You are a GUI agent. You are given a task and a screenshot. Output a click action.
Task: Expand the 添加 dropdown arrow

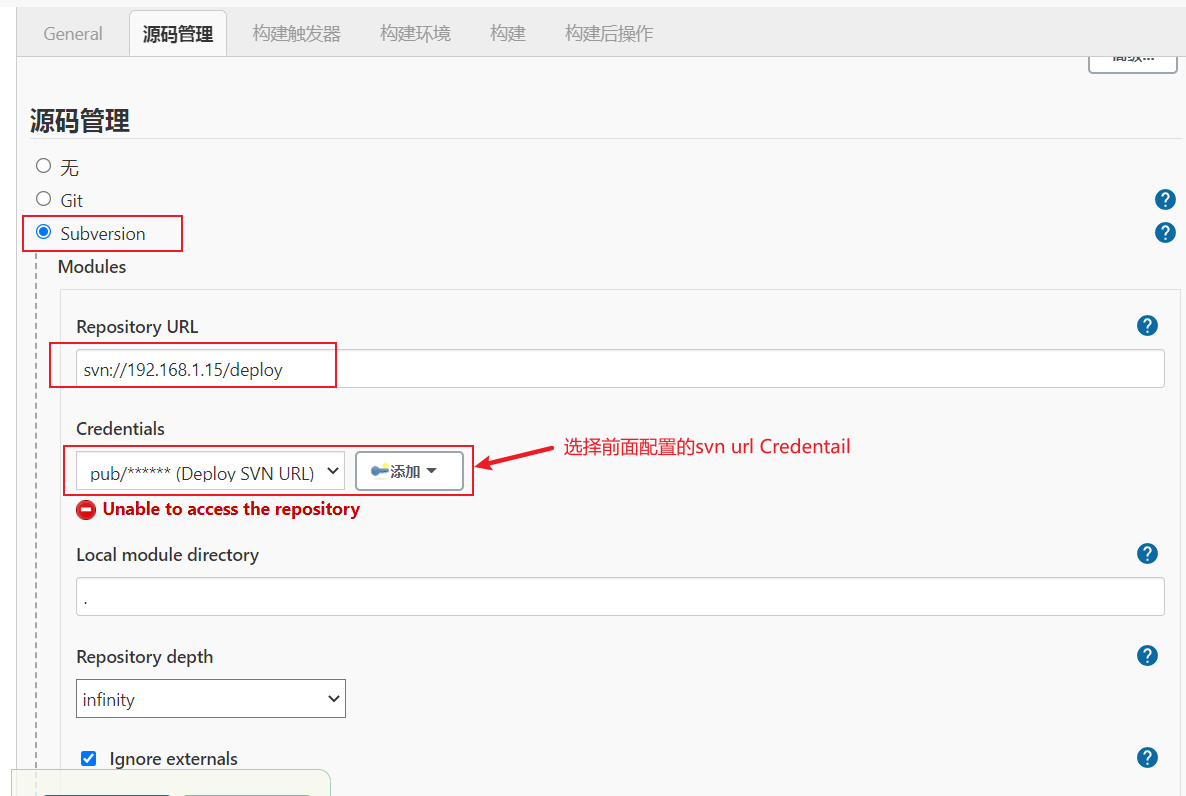432,470
